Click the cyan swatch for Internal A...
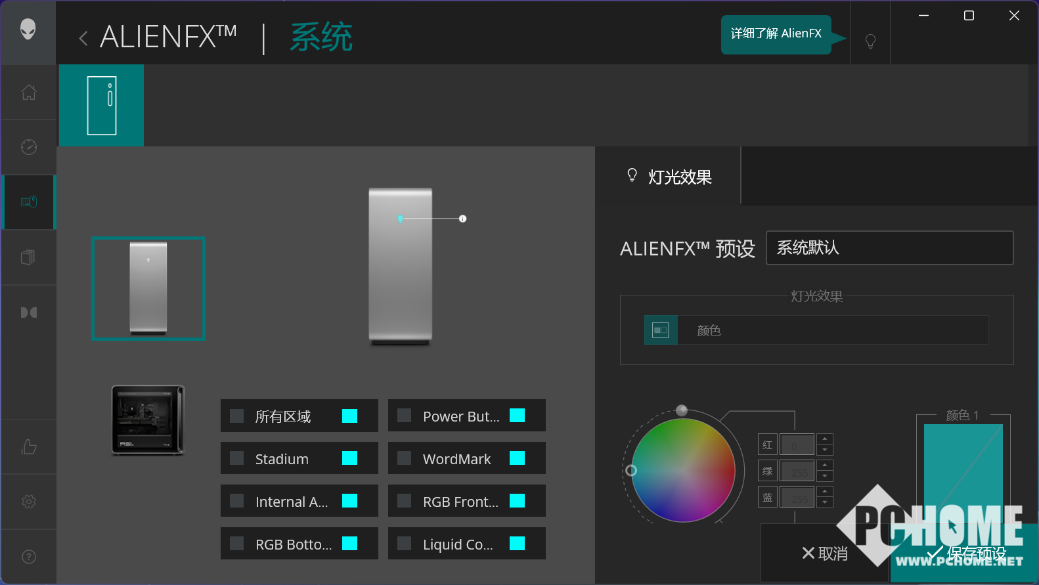 tap(350, 502)
